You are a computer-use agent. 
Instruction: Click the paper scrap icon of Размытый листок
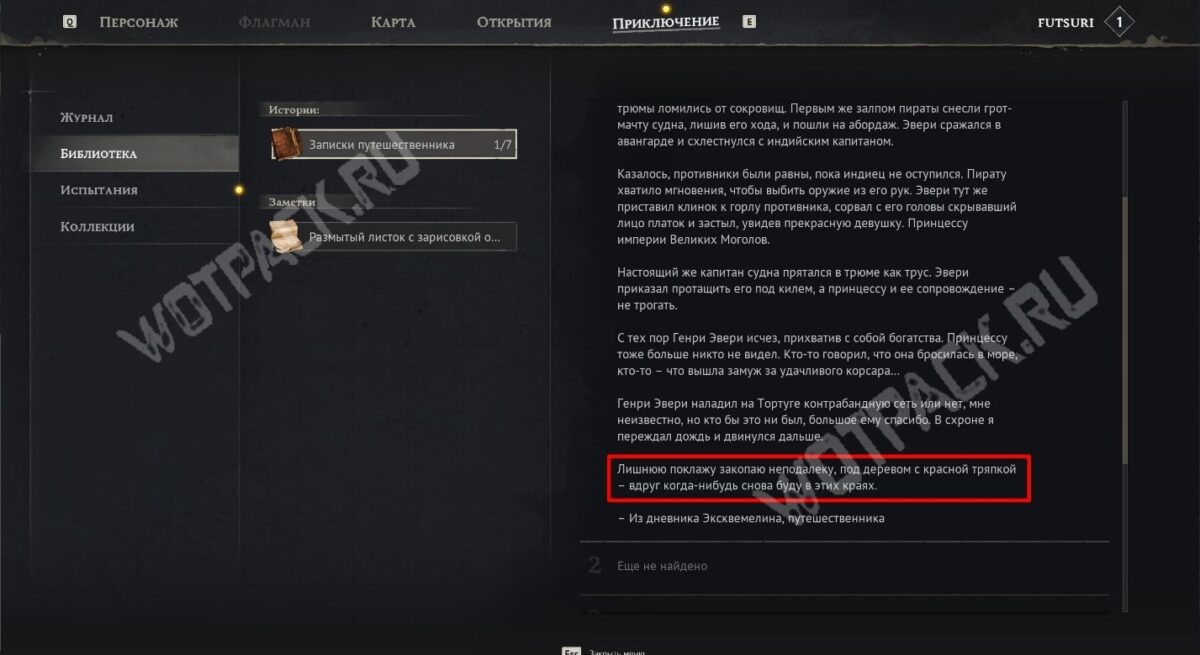287,236
